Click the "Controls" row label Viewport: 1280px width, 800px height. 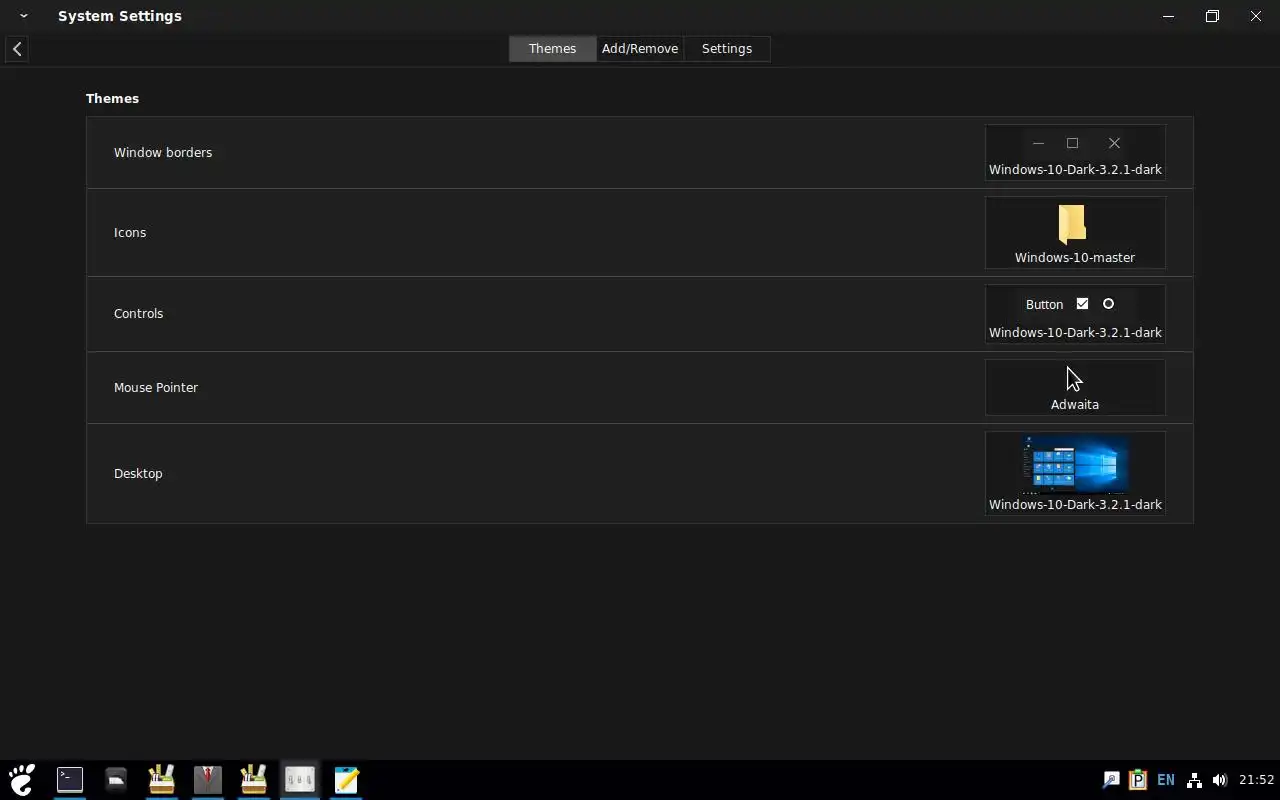138,313
